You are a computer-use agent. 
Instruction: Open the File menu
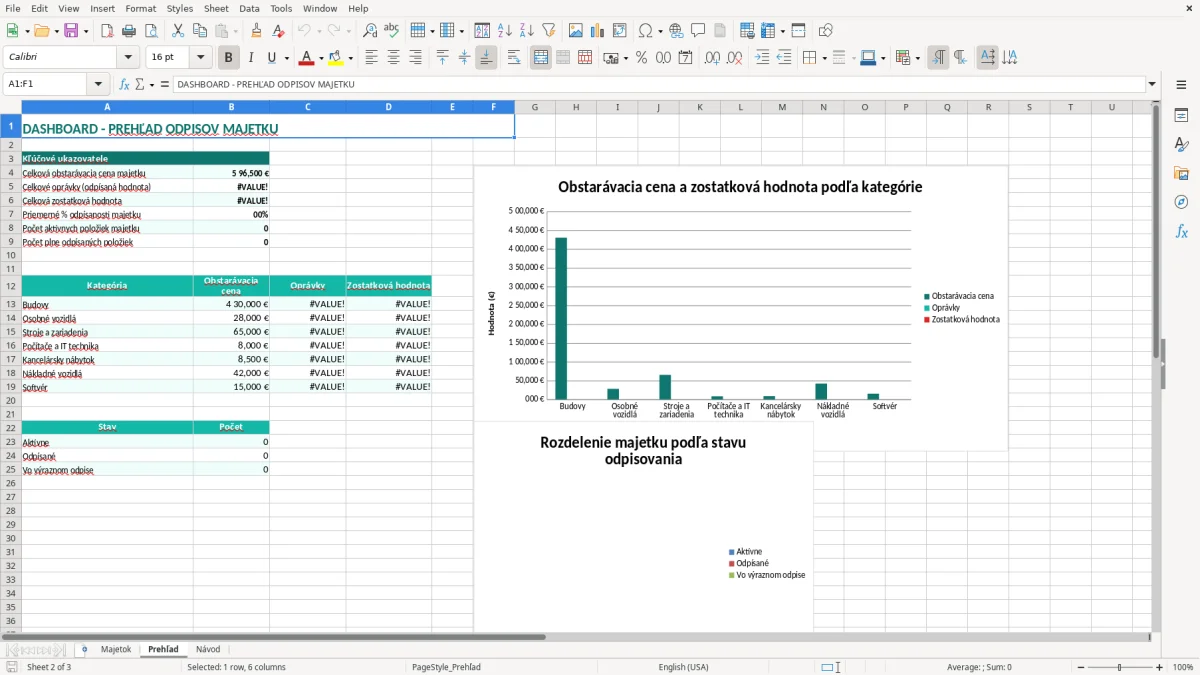(x=13, y=8)
